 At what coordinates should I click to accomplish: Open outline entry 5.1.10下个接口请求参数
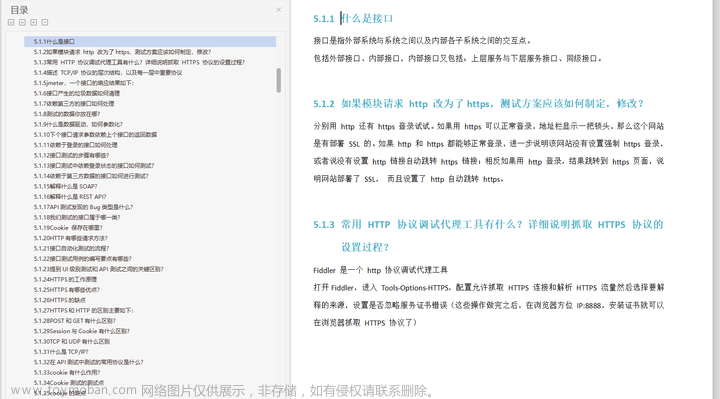tap(95, 135)
